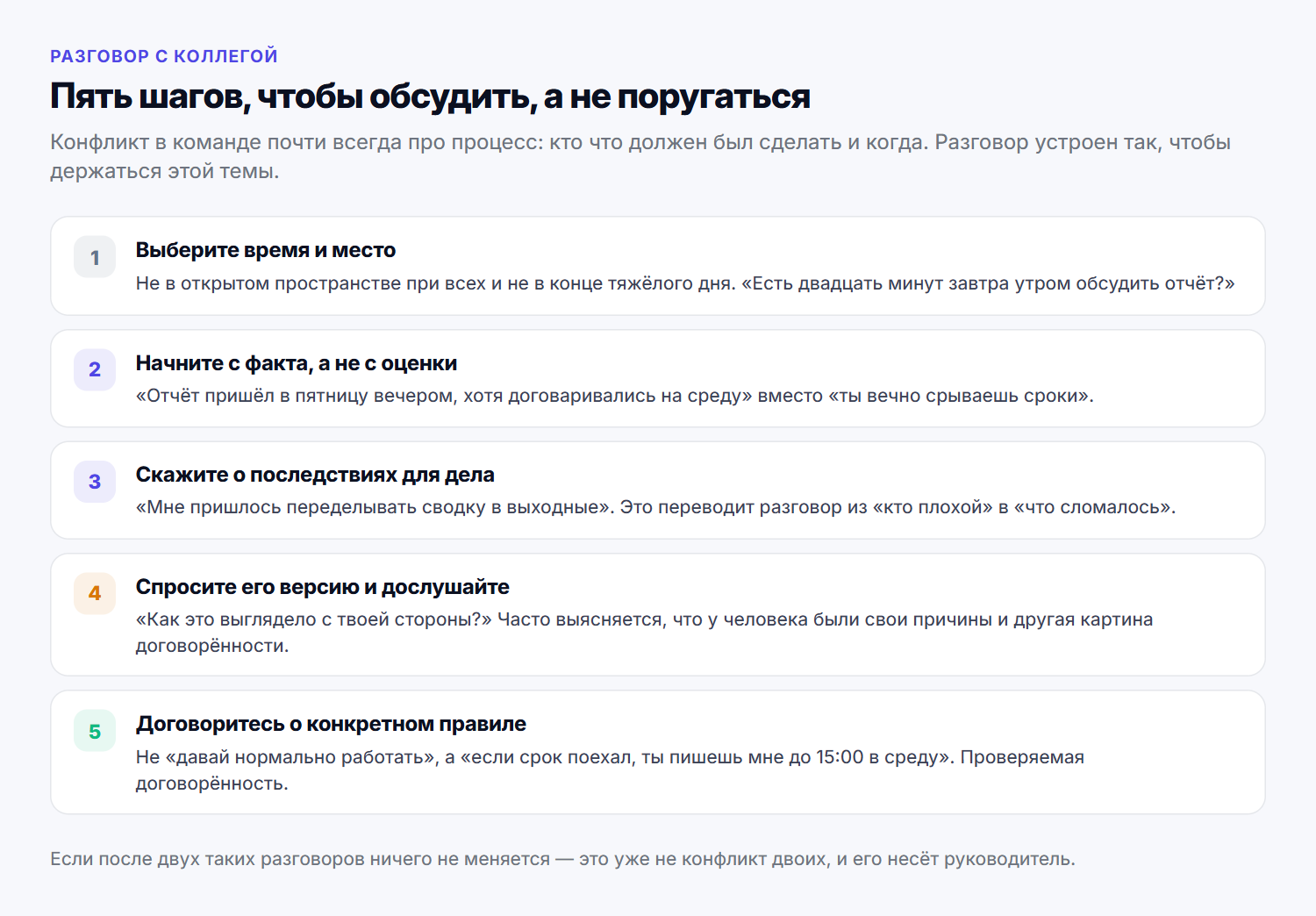Screen dimensions: 1316x916
Task: Click the footer note starting "Если после двух таких разговоров"
Action: pyautogui.click(x=562, y=859)
